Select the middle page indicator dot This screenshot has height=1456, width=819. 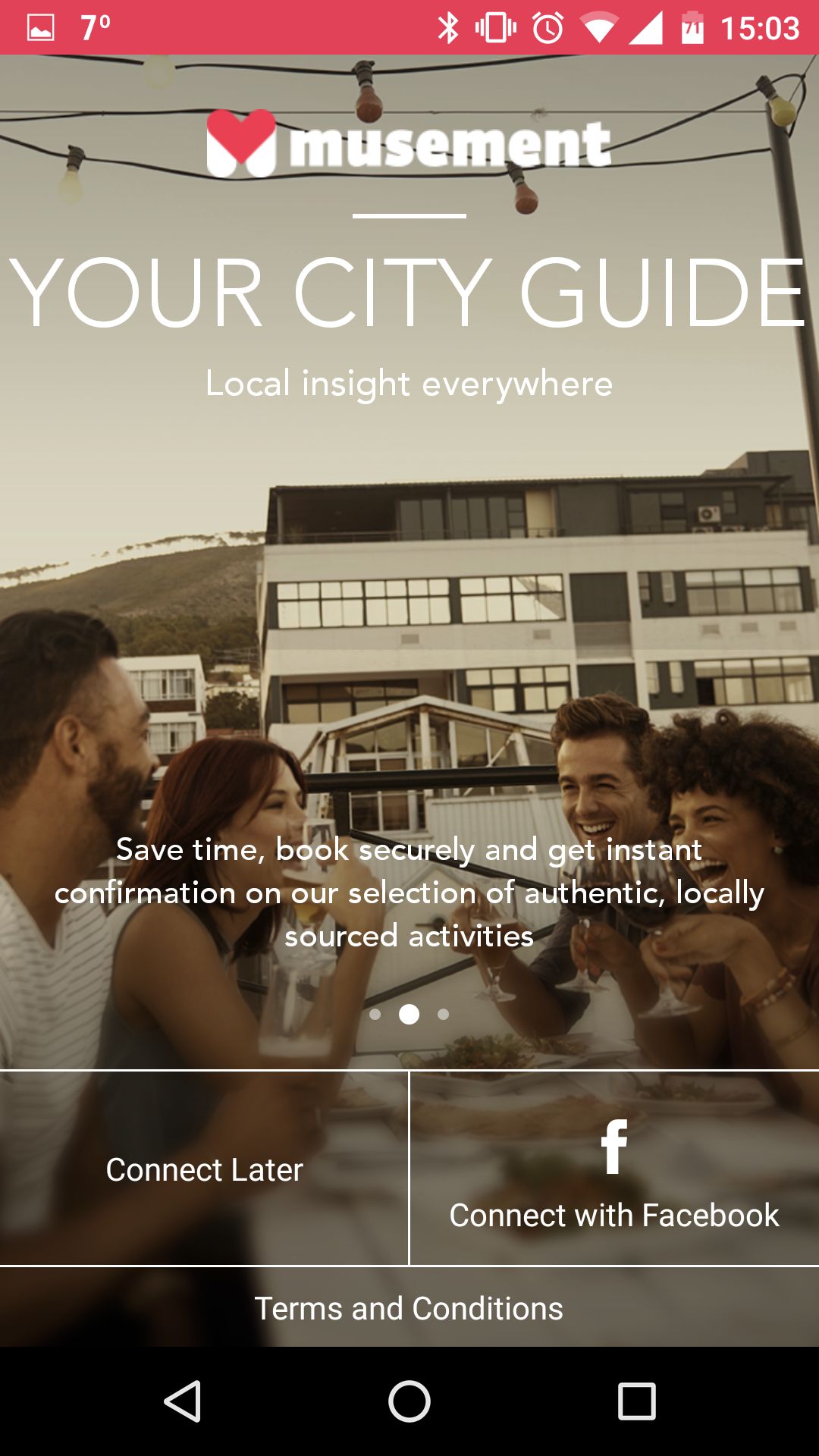tap(409, 1014)
